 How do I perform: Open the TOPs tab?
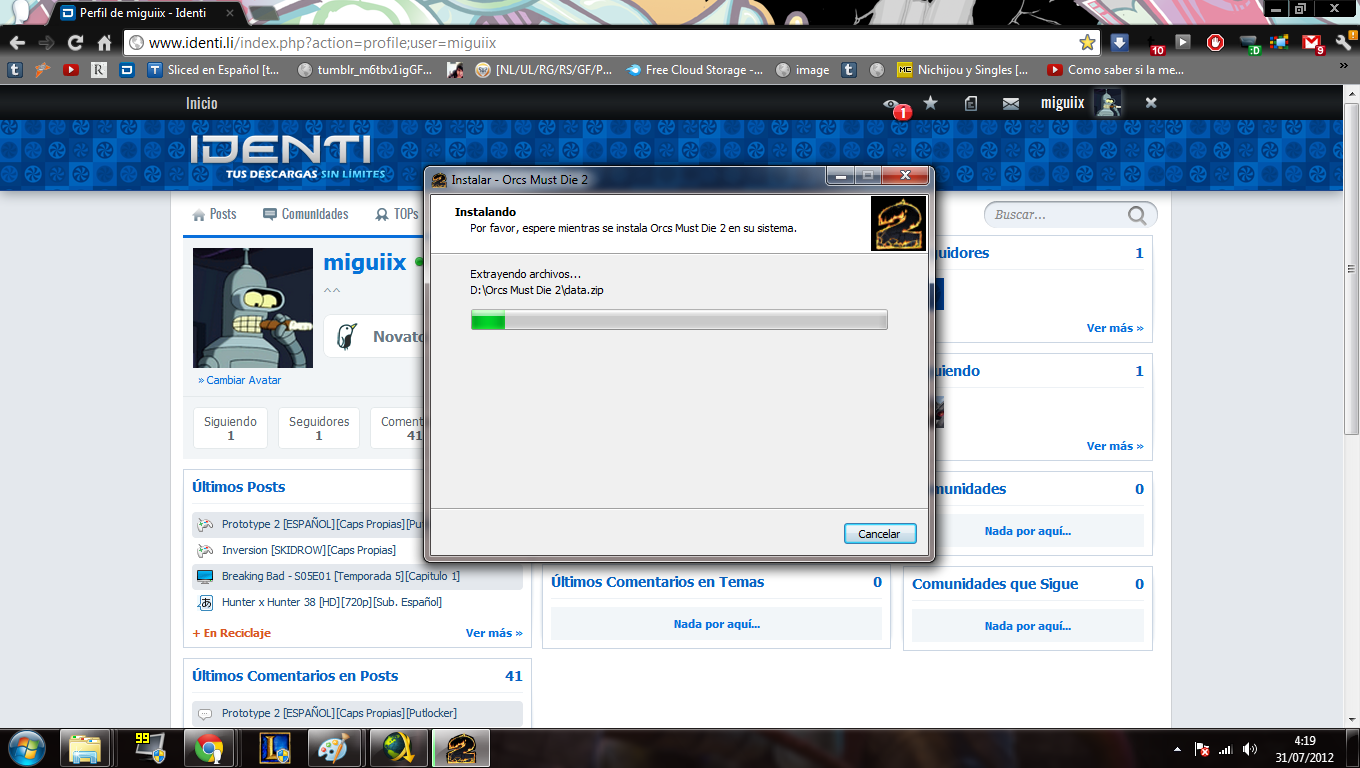(397, 214)
